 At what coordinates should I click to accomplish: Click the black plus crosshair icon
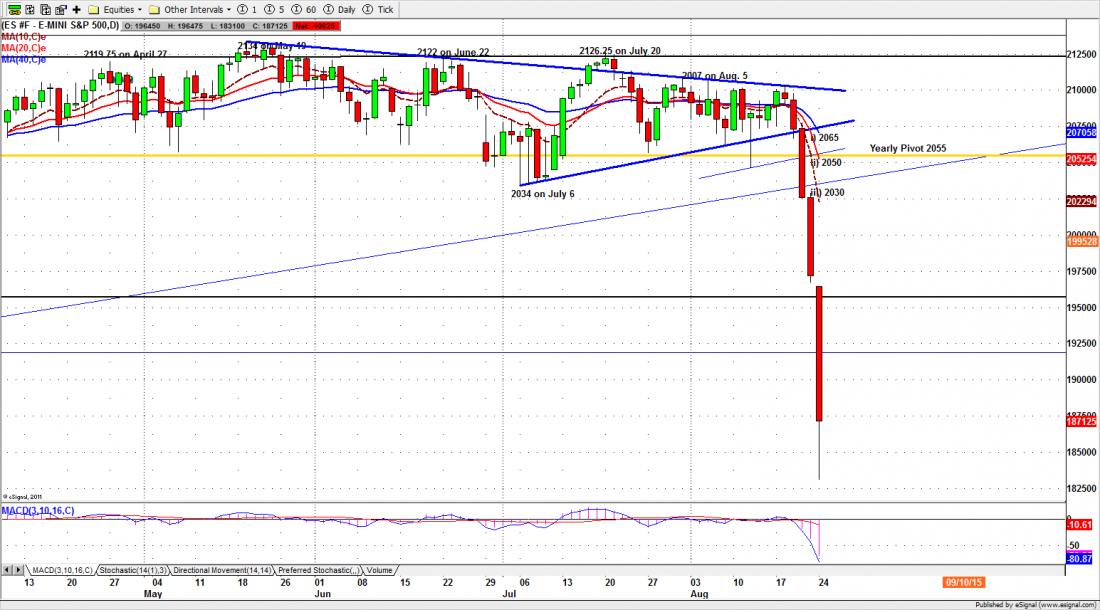(x=76, y=9)
